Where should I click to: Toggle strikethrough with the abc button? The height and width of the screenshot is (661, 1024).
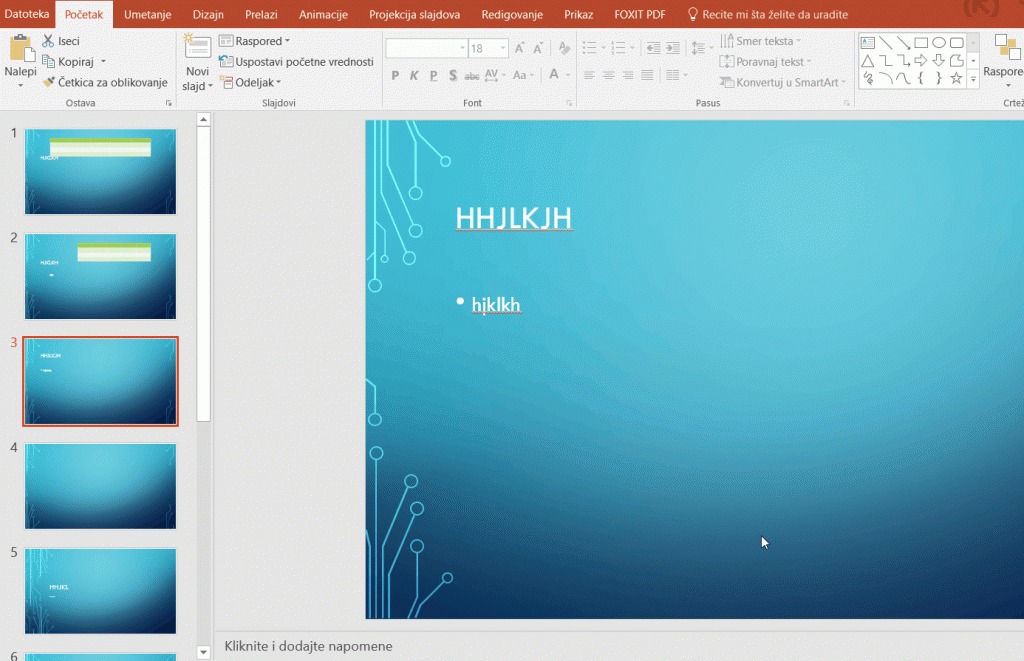472,75
